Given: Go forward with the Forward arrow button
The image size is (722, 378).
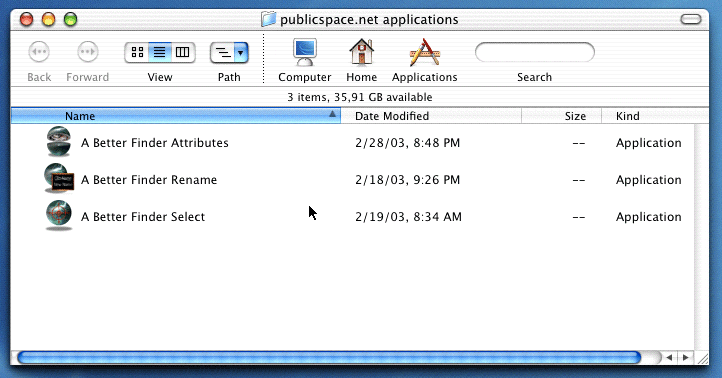Looking at the screenshot, I should click(87, 52).
